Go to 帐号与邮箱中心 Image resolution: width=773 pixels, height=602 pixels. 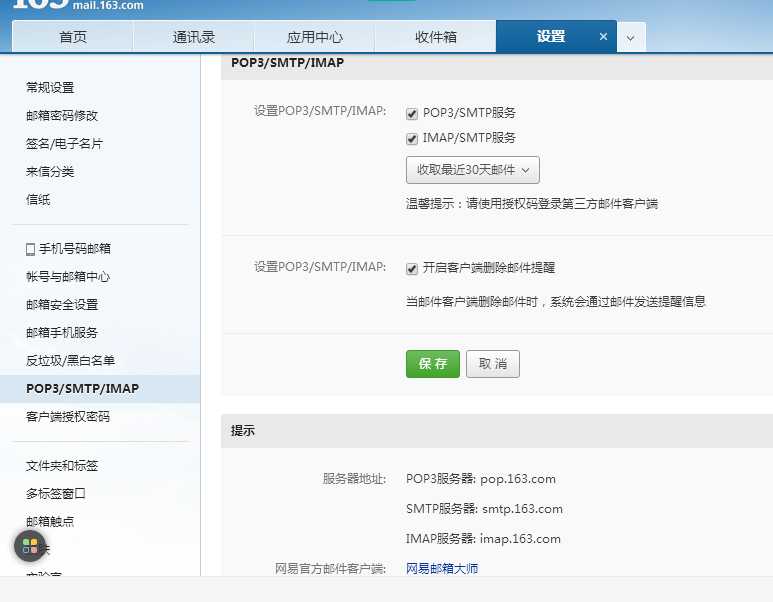tap(68, 277)
